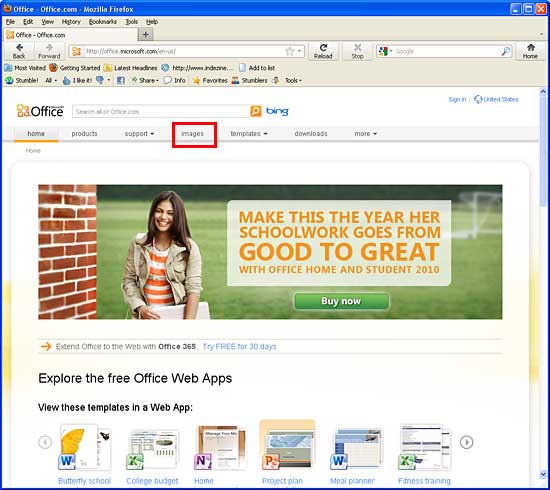
Task: Click the Project plan PowerPoint thumbnail
Action: click(287, 445)
